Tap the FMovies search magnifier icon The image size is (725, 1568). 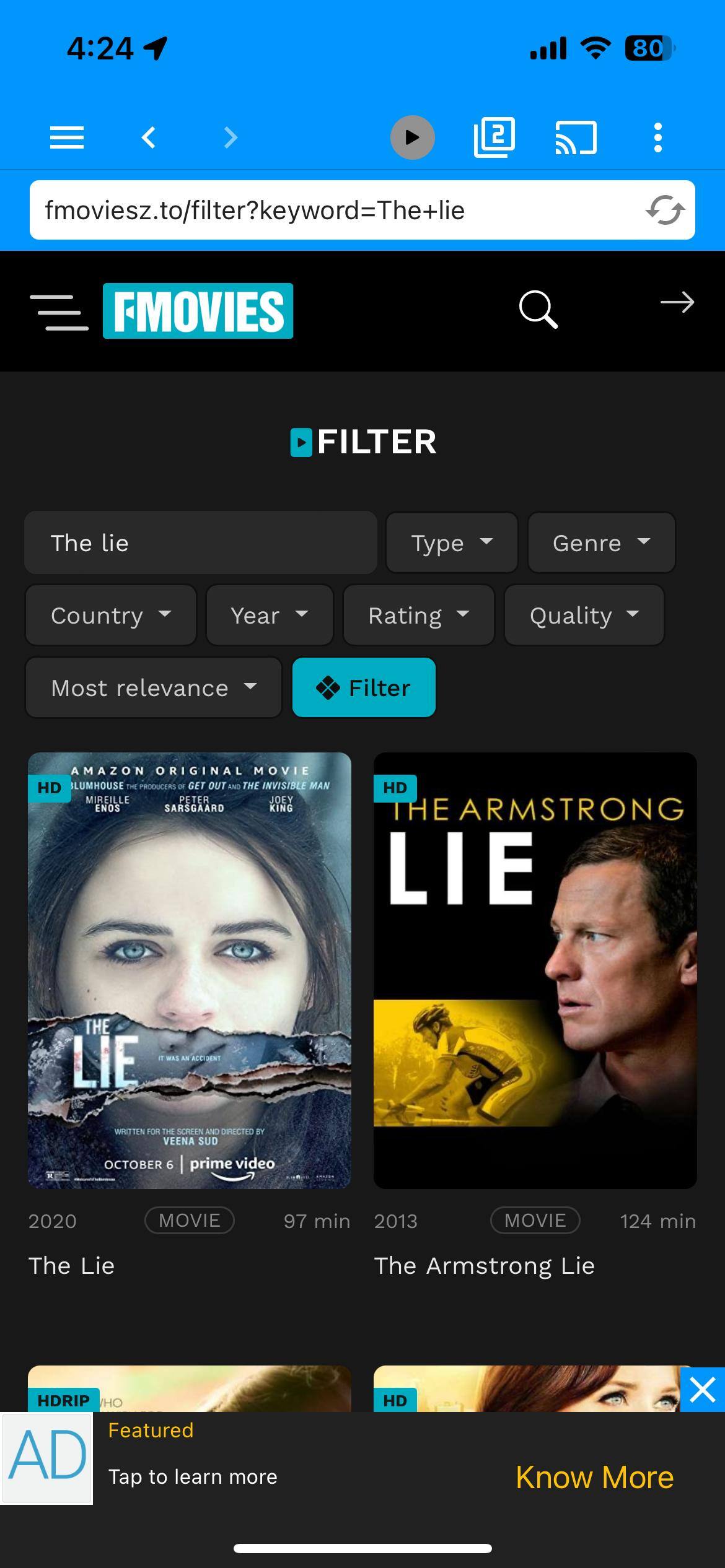pyautogui.click(x=538, y=309)
